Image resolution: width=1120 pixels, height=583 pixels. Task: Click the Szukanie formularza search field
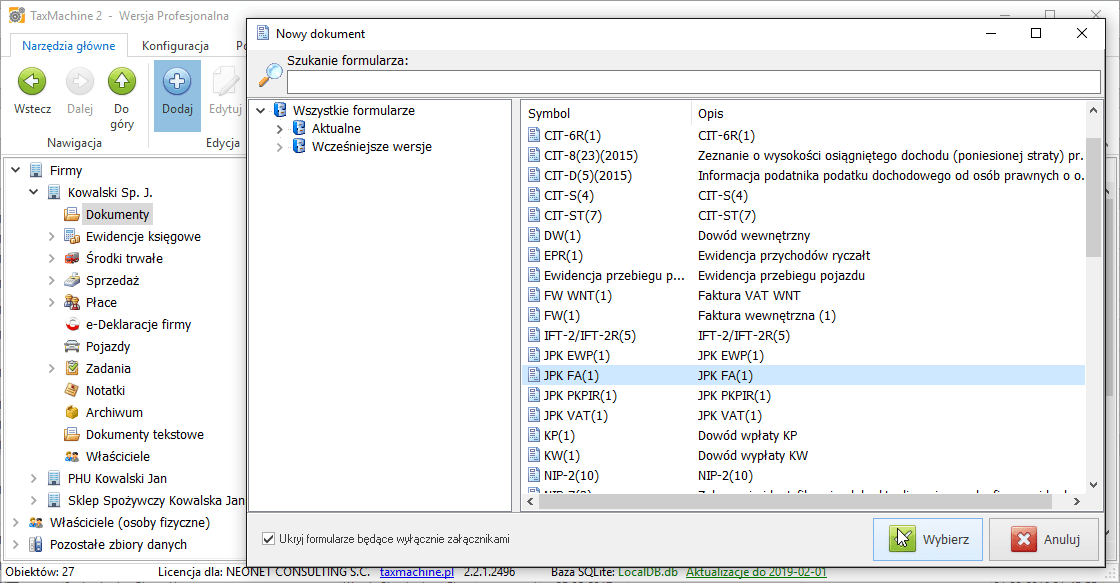coord(692,82)
